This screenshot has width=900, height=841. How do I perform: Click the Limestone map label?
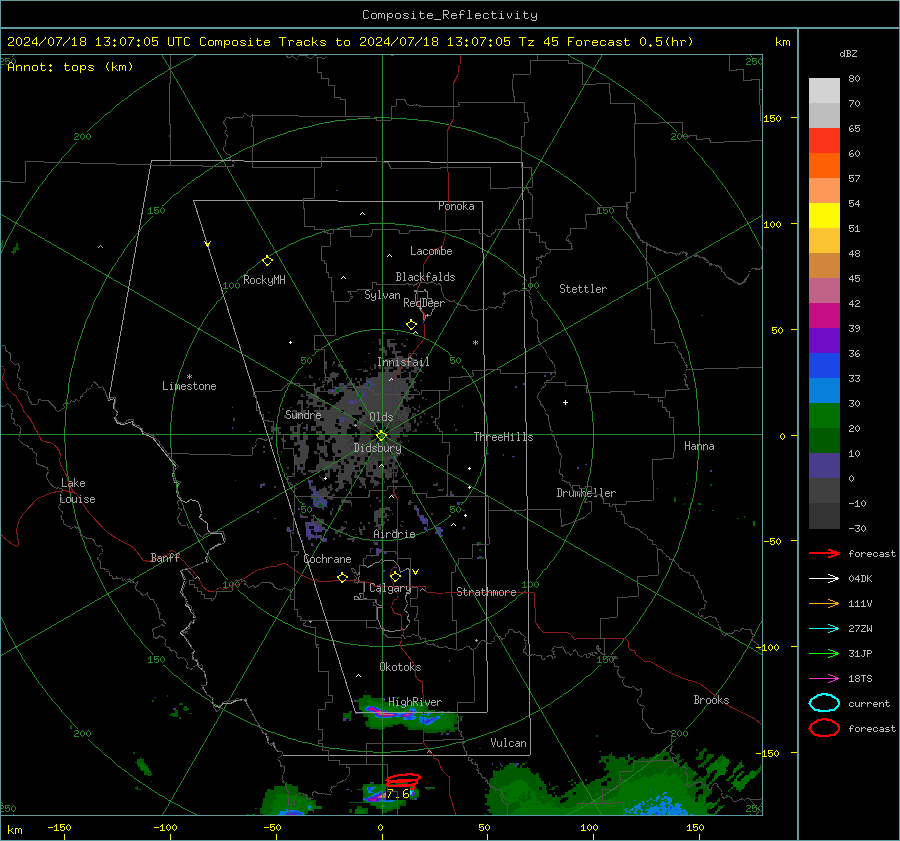[x=189, y=386]
